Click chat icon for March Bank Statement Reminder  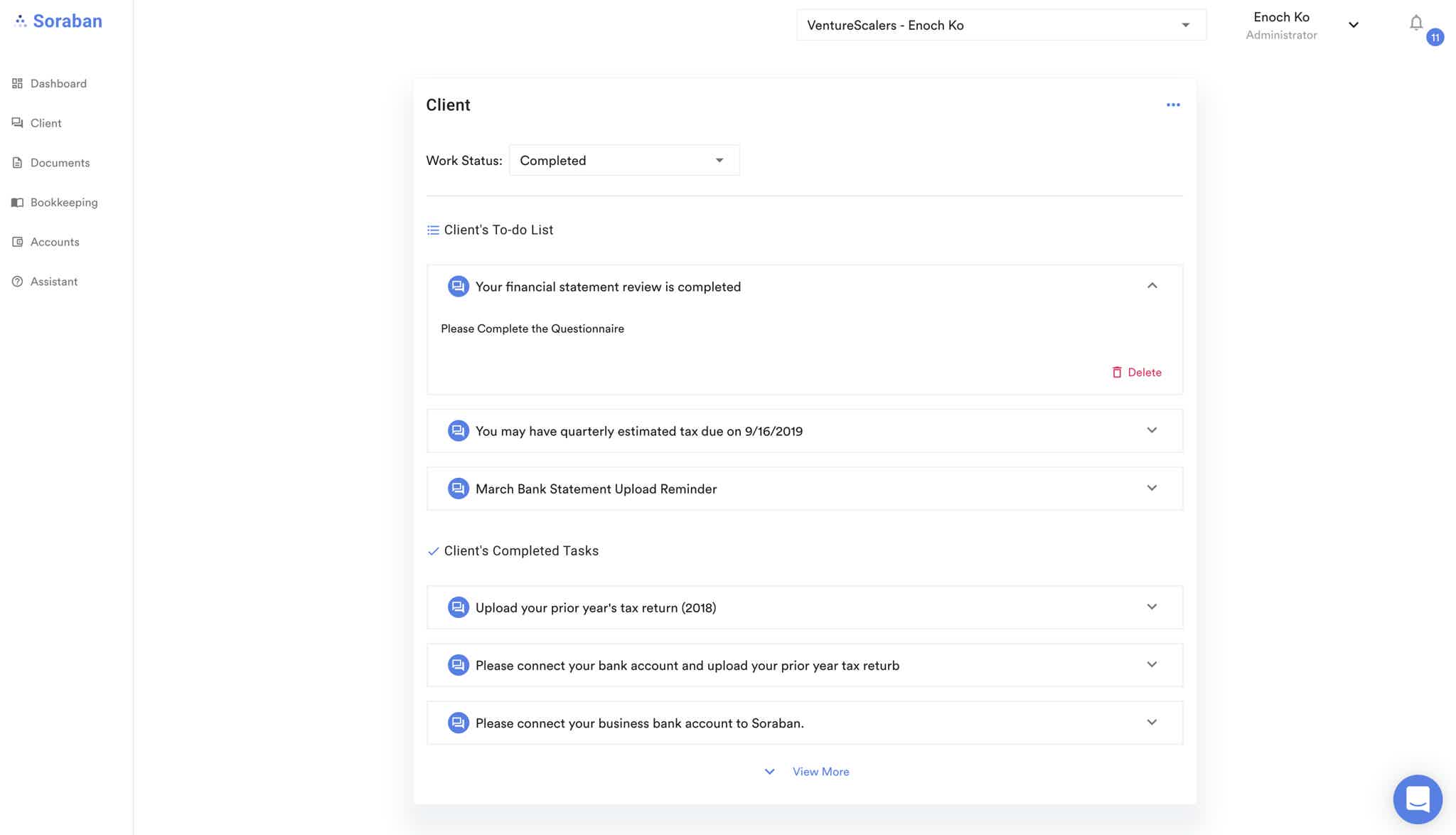click(x=458, y=489)
